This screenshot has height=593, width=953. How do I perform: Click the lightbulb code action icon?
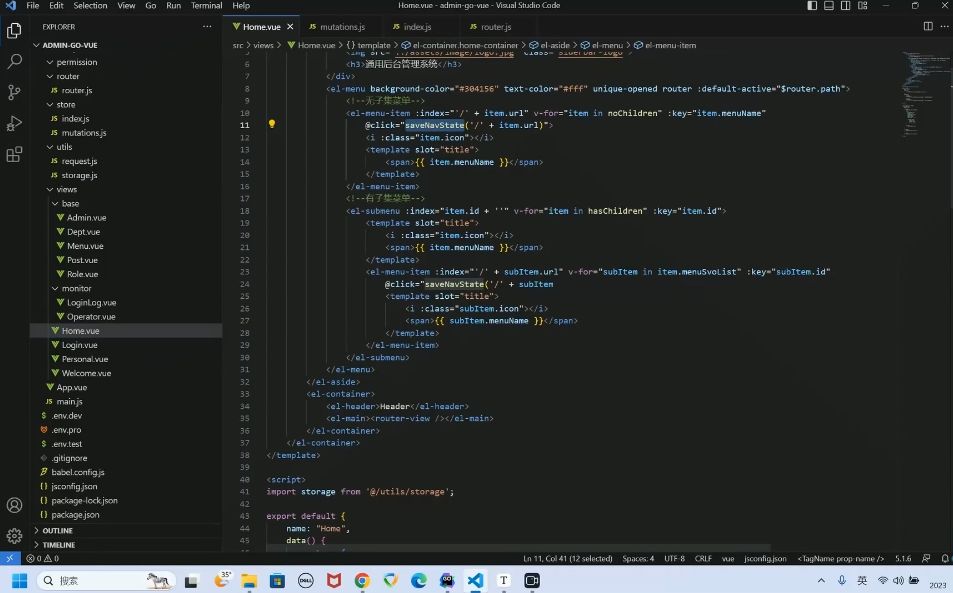click(272, 124)
